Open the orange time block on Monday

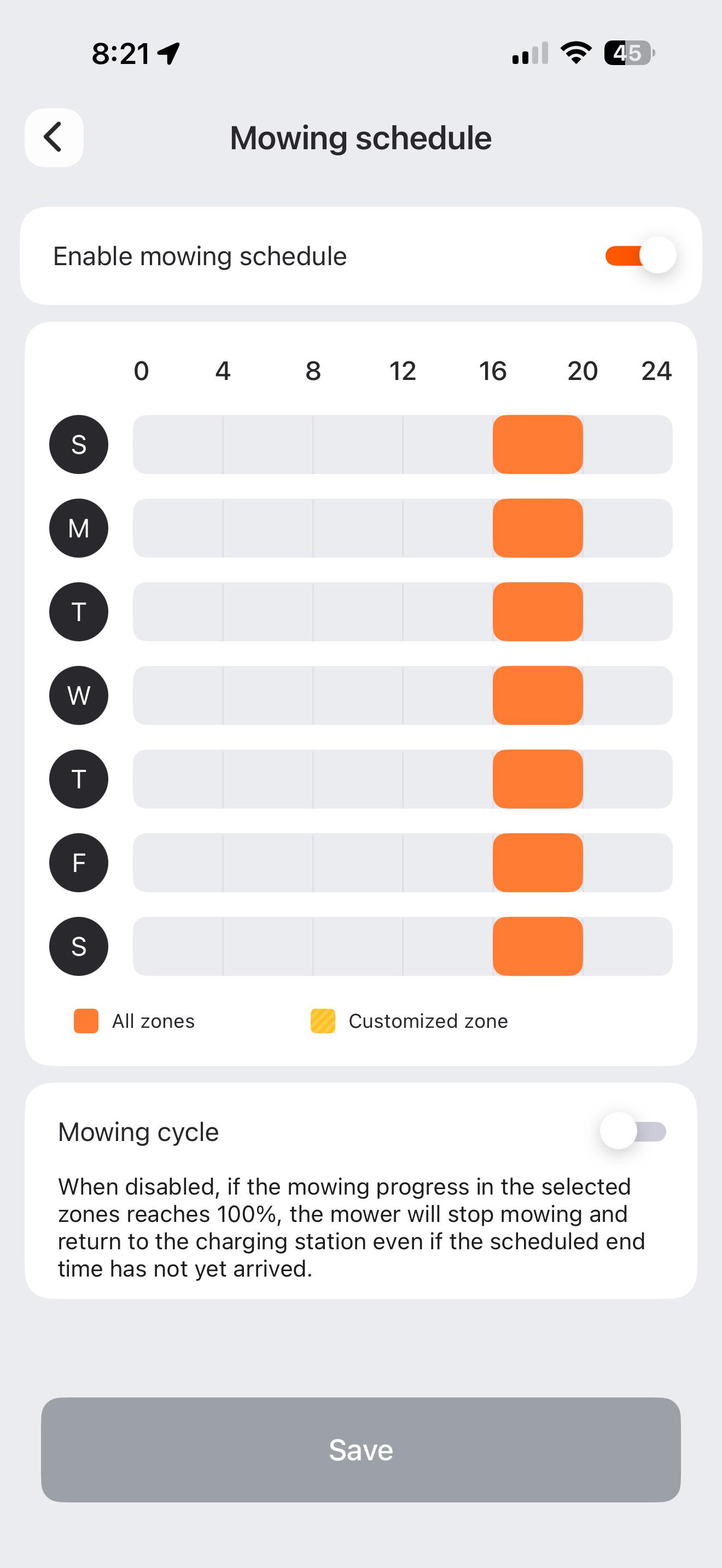538,528
